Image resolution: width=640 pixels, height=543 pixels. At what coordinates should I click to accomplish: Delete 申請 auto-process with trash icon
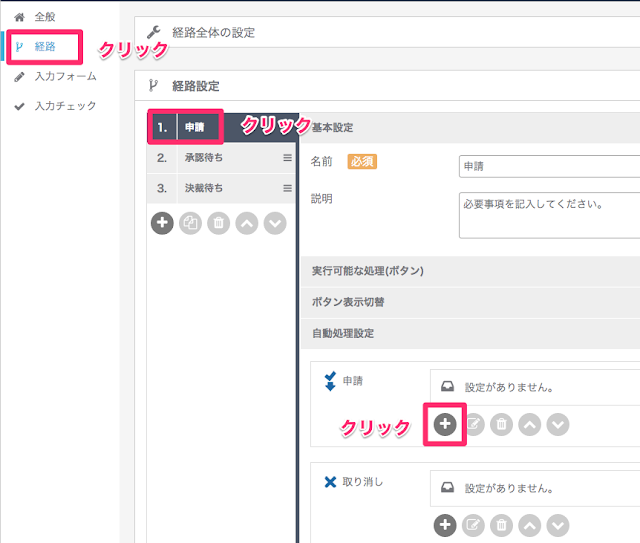point(501,424)
